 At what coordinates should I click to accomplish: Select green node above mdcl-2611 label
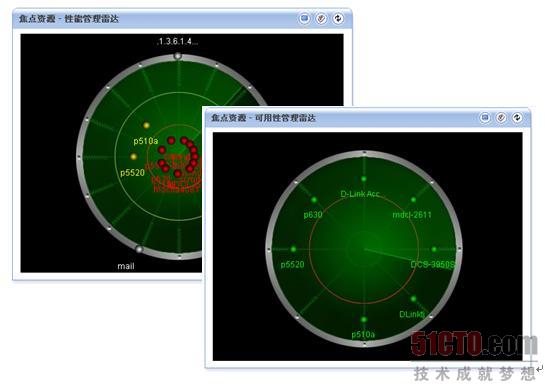click(x=413, y=200)
